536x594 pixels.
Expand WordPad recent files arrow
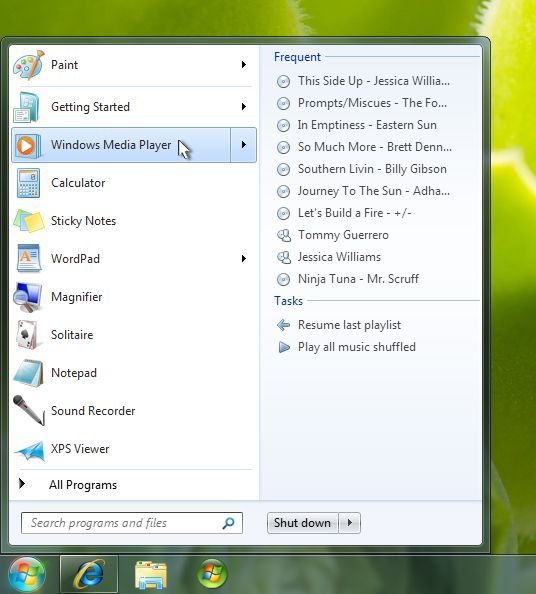244,258
